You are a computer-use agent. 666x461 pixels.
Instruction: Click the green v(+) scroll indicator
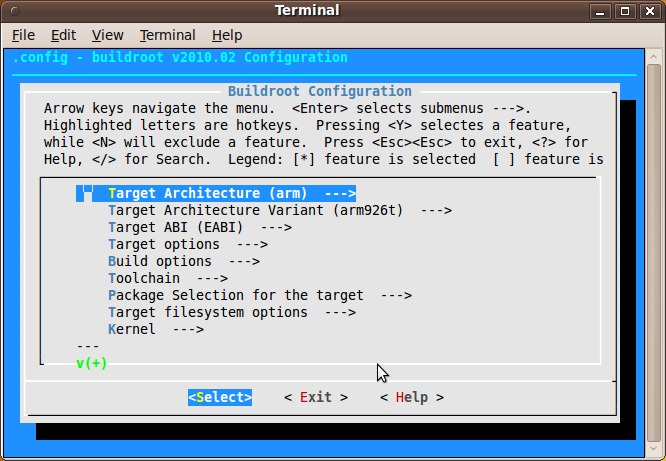(91, 363)
